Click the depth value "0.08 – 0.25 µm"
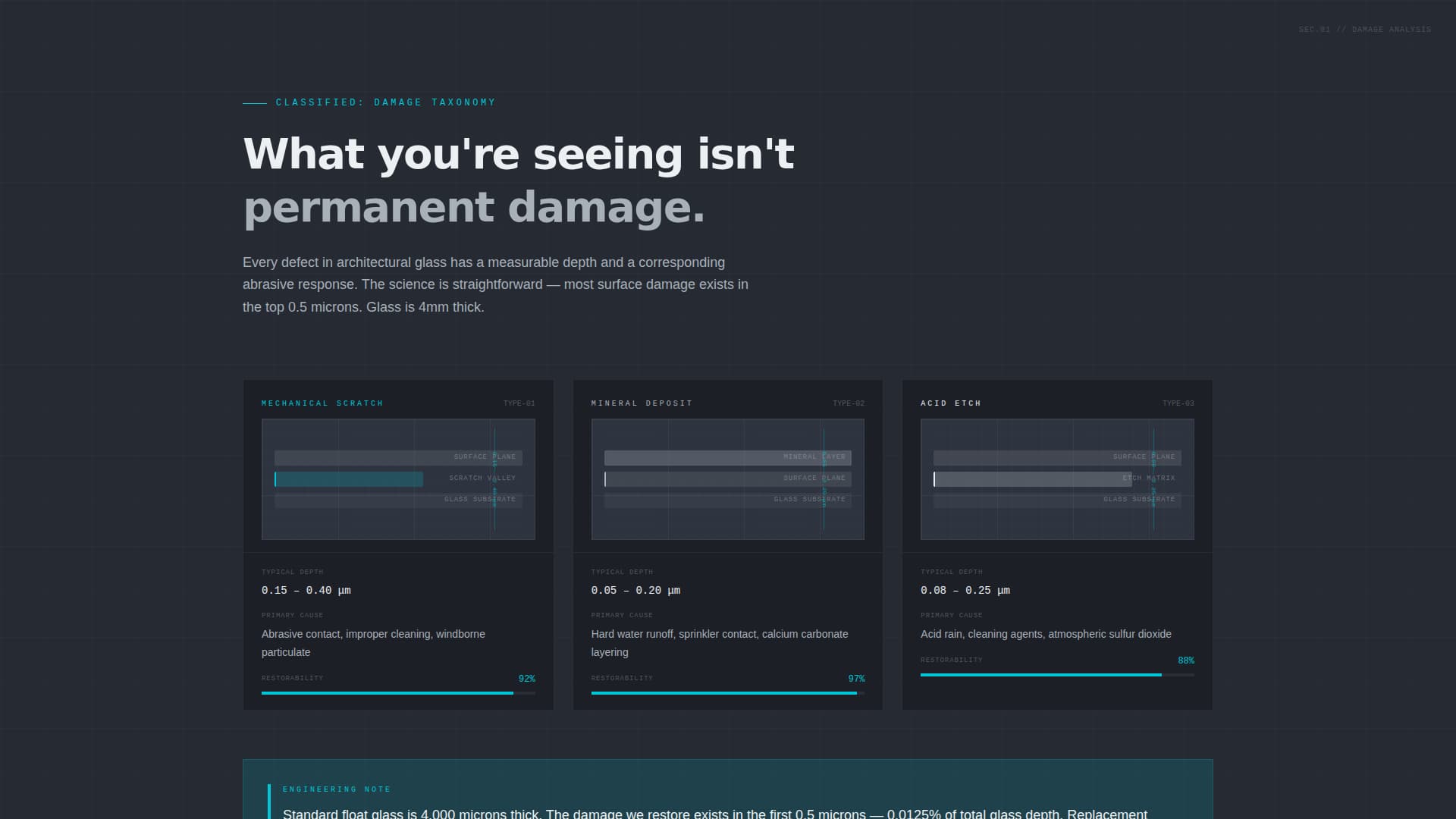The height and width of the screenshot is (819, 1456). click(965, 591)
